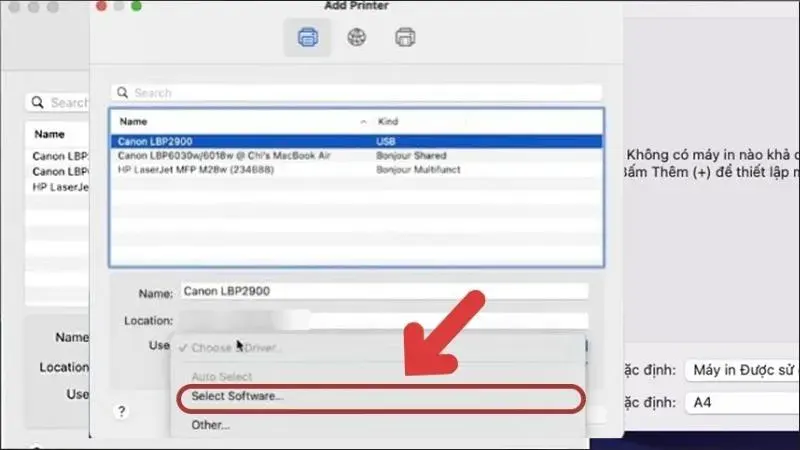Expand the Máy in Được sử dropdown
Image resolution: width=800 pixels, height=450 pixels.
pyautogui.click(x=740, y=371)
